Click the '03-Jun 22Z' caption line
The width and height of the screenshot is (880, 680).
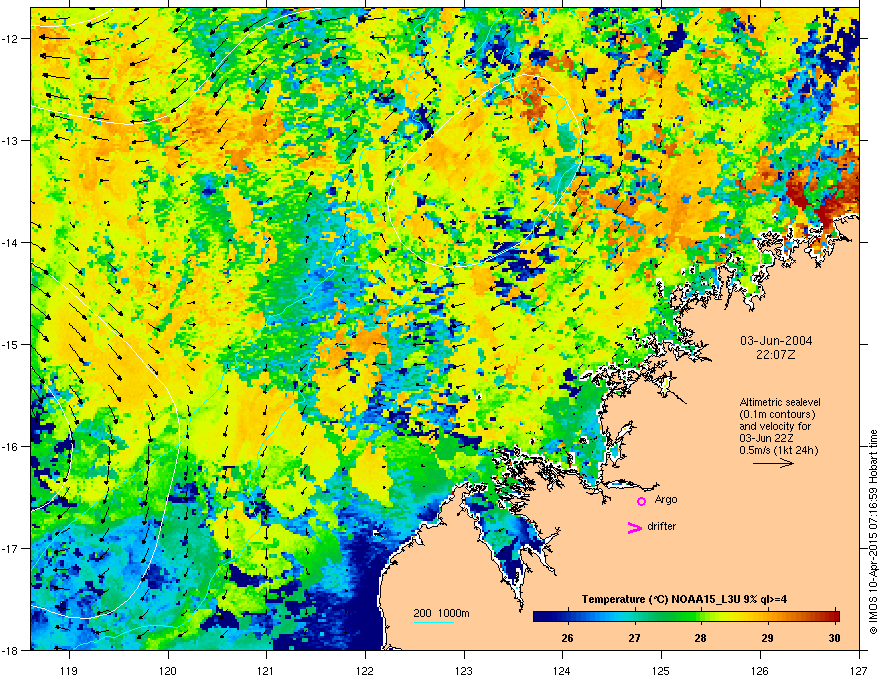coord(764,438)
